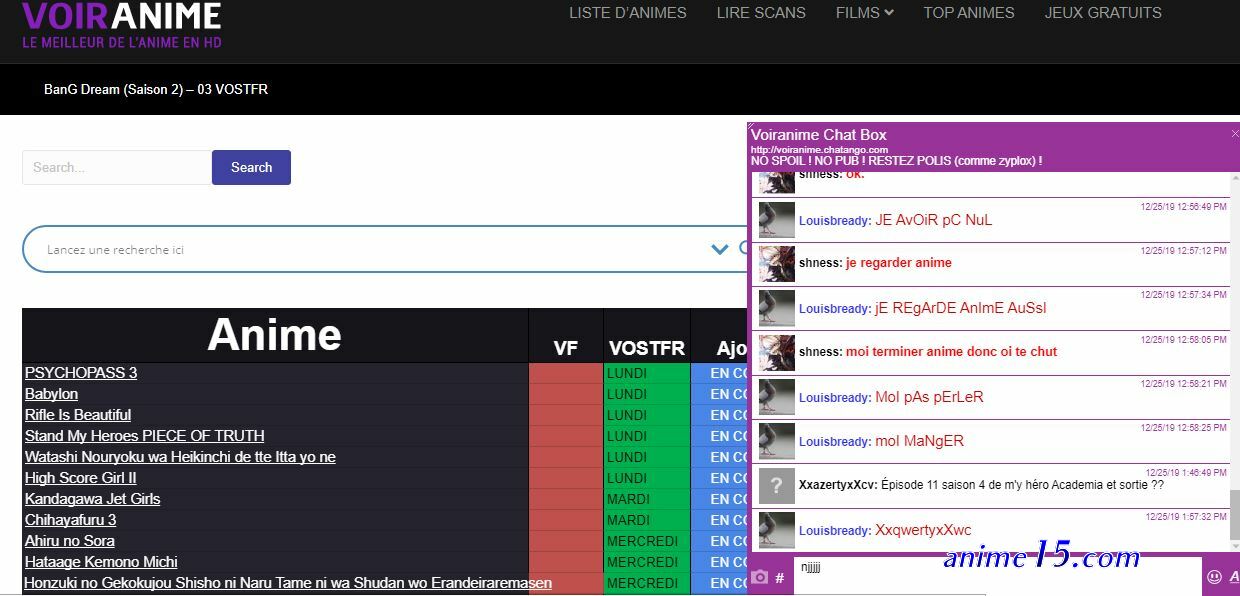The width and height of the screenshot is (1240, 596).
Task: Expand the FILMS dropdown menu
Action: tap(864, 13)
